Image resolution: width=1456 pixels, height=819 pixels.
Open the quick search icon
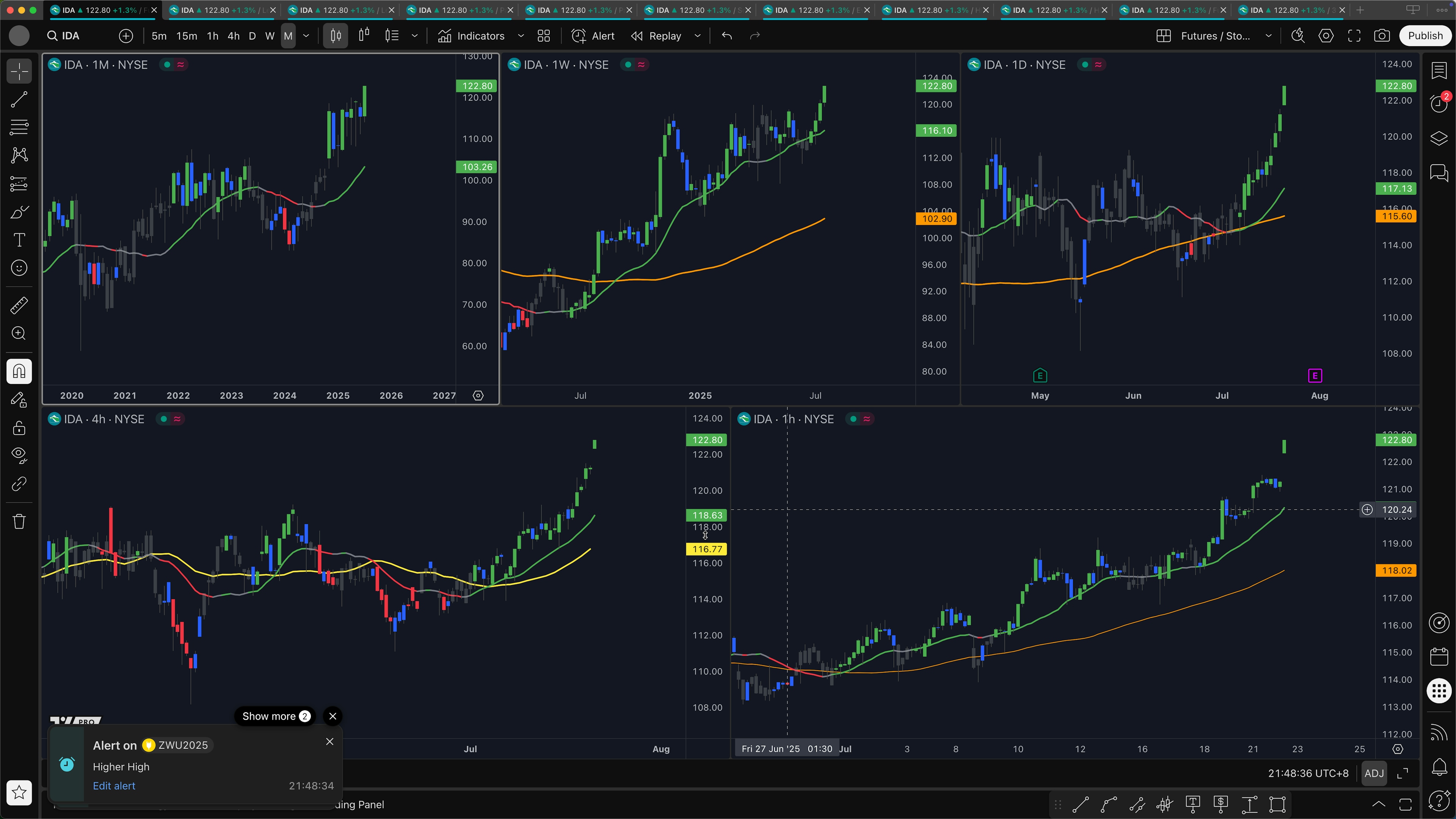pos(1298,36)
